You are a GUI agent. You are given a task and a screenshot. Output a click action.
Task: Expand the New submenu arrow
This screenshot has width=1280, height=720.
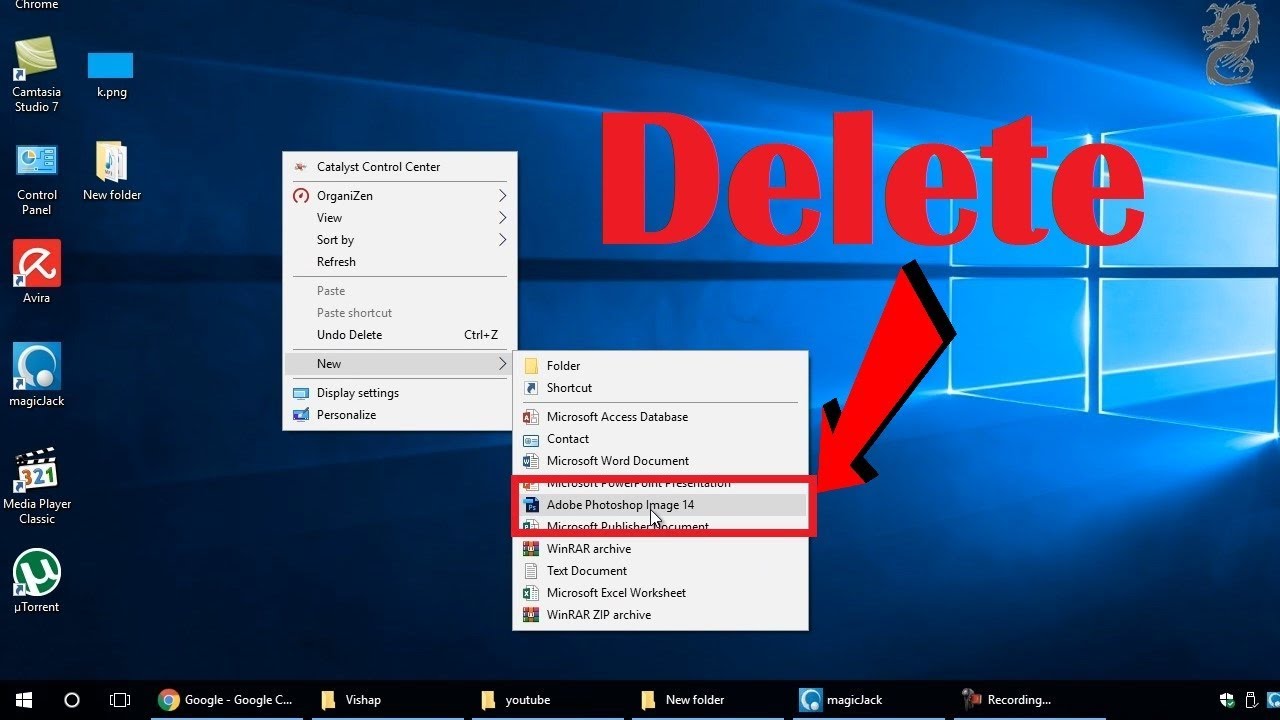(503, 364)
